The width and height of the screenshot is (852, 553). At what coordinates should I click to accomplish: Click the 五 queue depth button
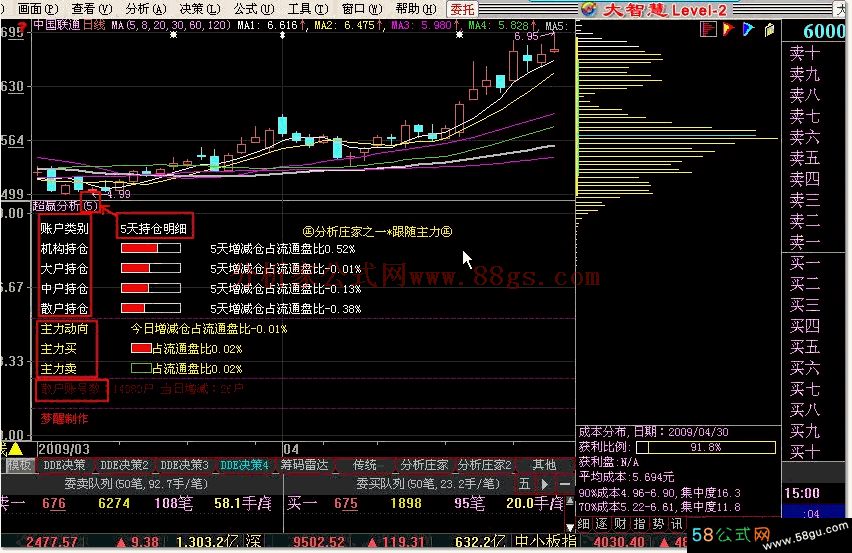click(524, 483)
